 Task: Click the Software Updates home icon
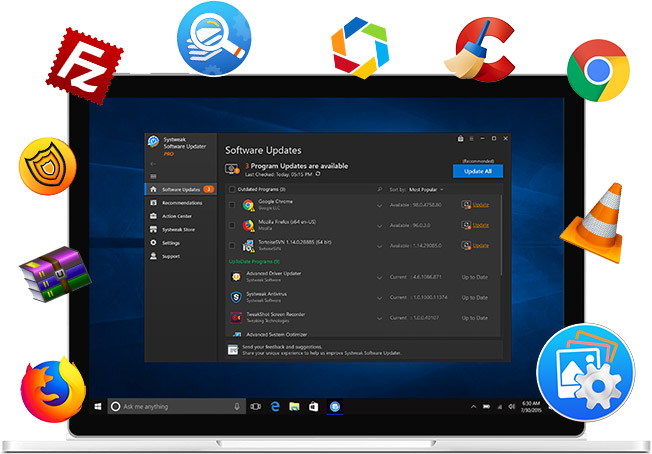click(153, 189)
